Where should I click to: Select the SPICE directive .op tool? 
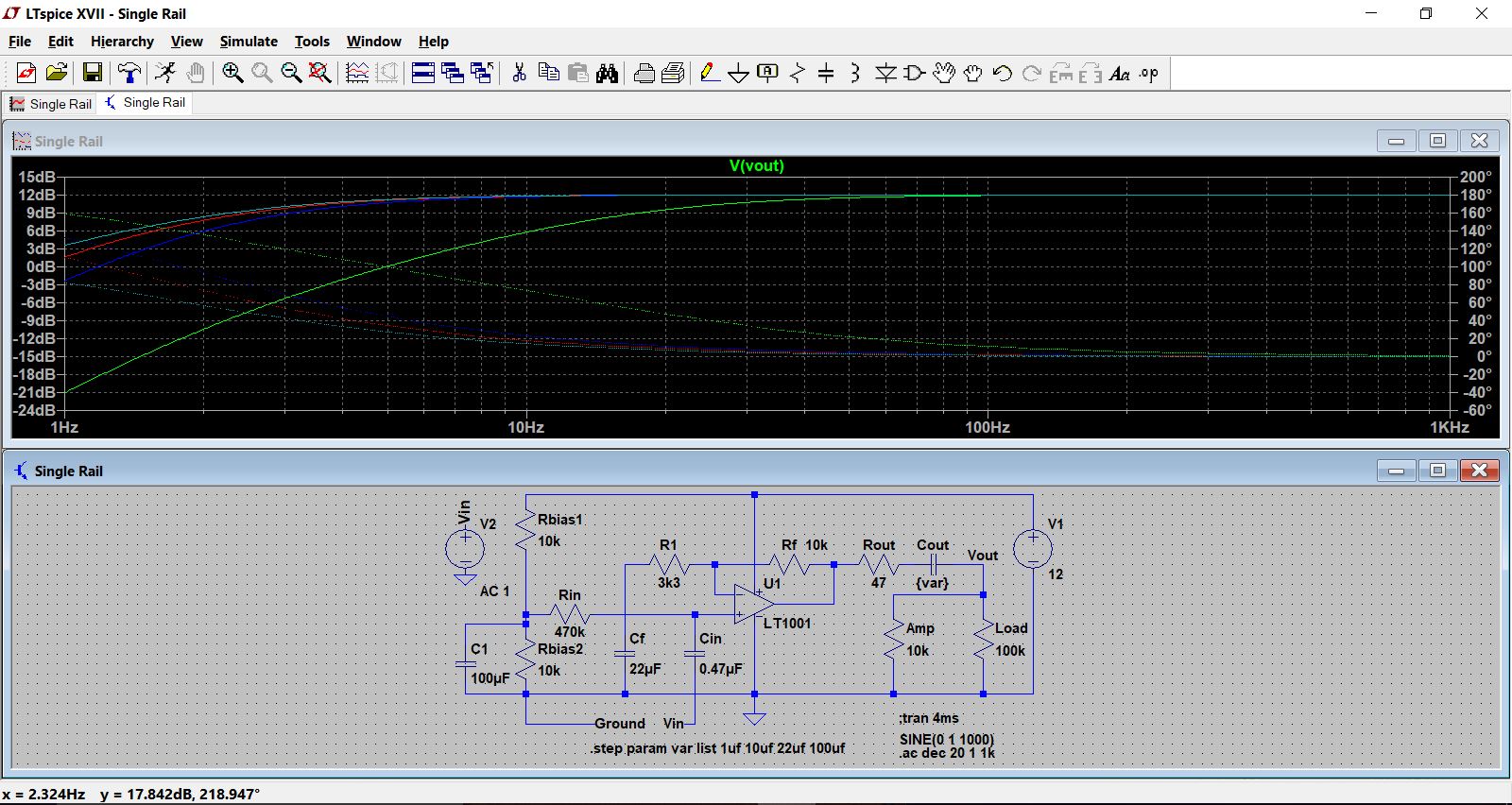(1149, 73)
